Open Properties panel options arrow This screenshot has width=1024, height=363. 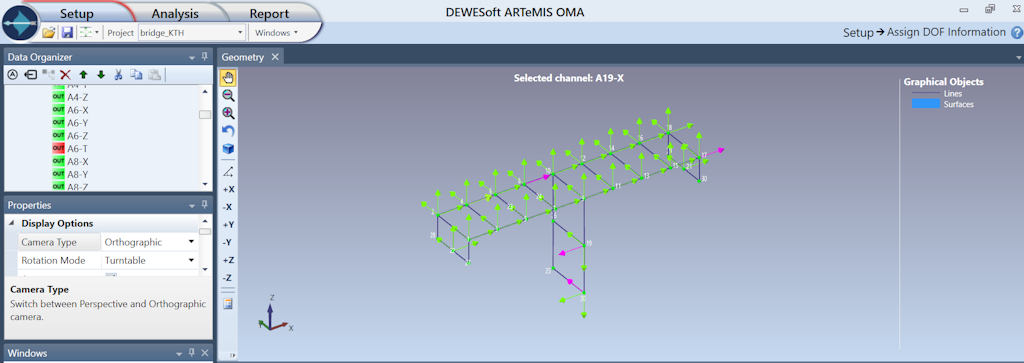(x=191, y=205)
